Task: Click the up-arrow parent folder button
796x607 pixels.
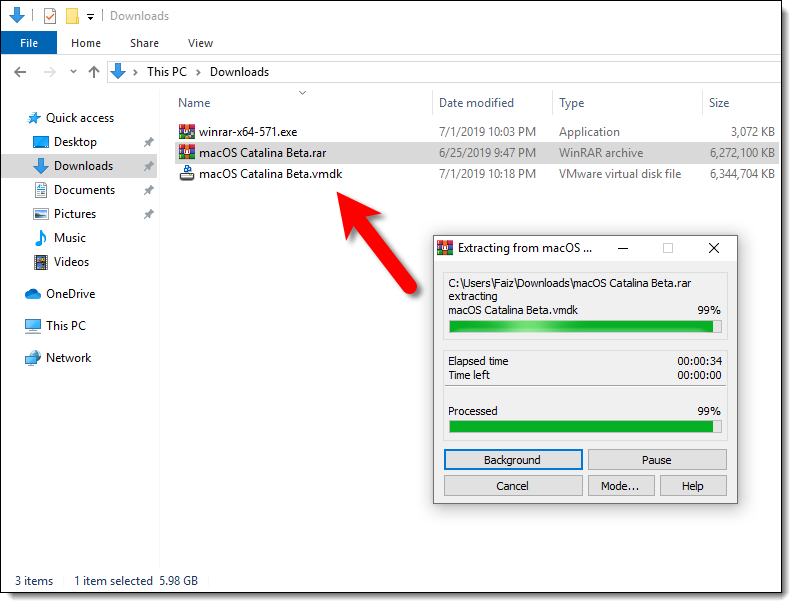Action: 94,72
